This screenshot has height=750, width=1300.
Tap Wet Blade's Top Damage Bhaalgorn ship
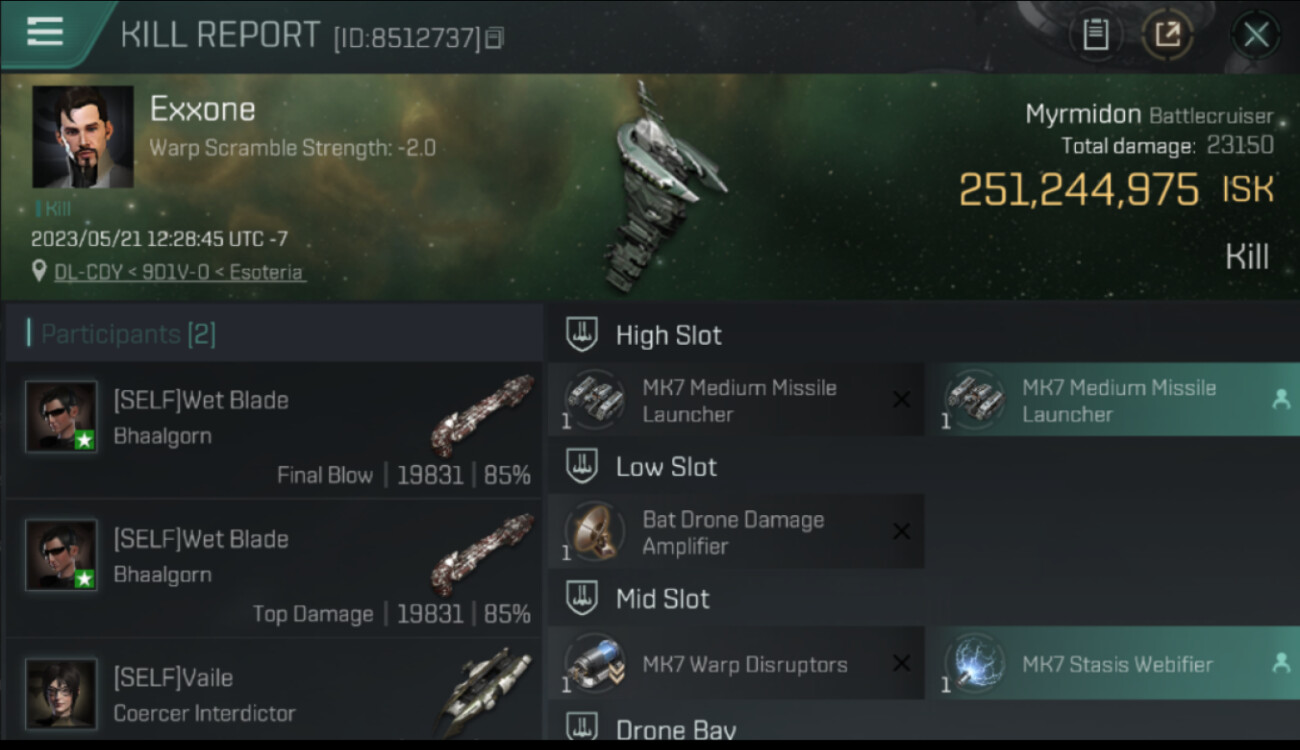pyautogui.click(x=482, y=554)
